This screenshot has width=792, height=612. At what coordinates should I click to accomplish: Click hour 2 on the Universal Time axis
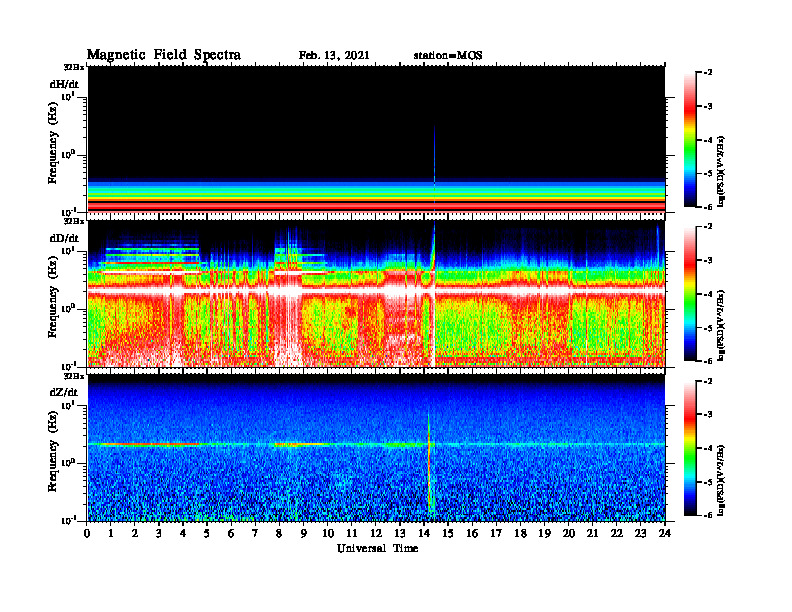point(135,533)
